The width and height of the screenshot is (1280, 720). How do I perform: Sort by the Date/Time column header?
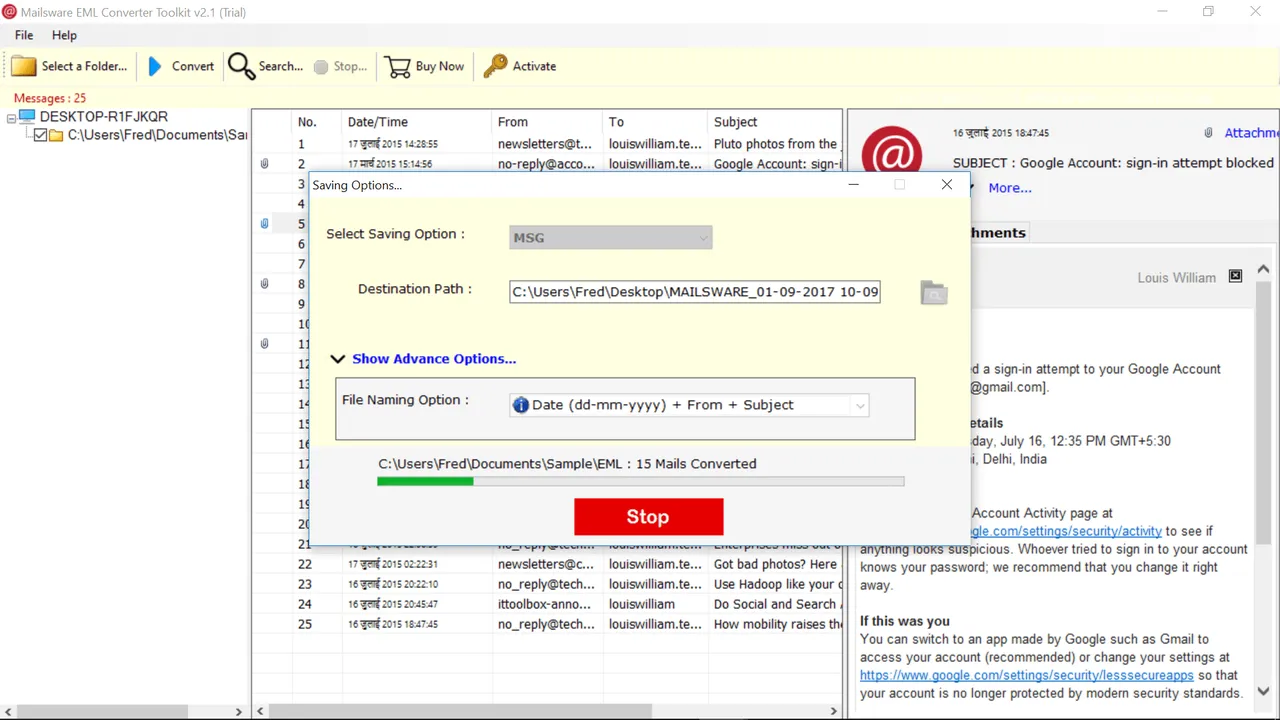click(x=416, y=122)
